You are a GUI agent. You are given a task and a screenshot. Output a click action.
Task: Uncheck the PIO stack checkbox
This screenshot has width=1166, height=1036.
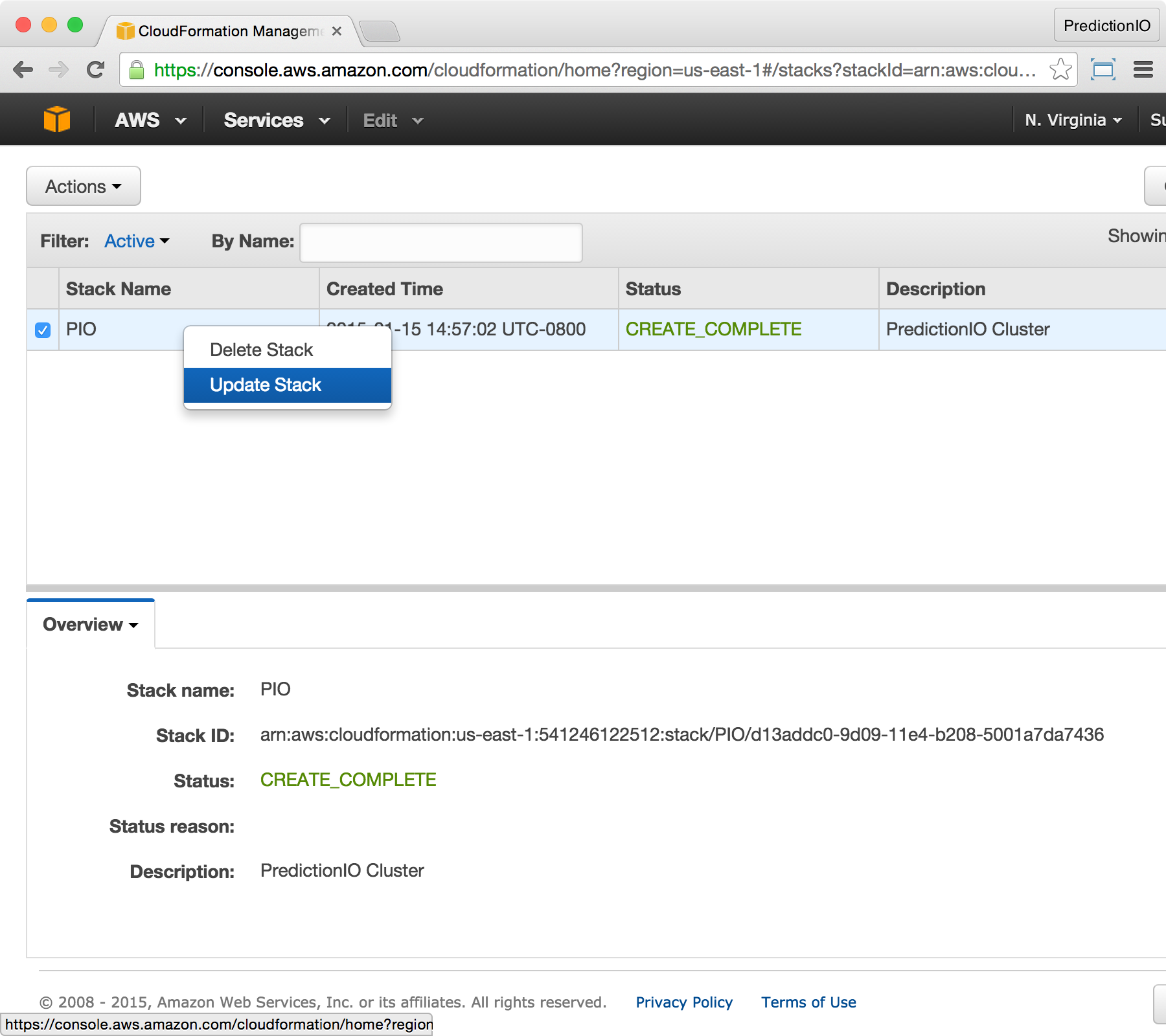point(43,330)
